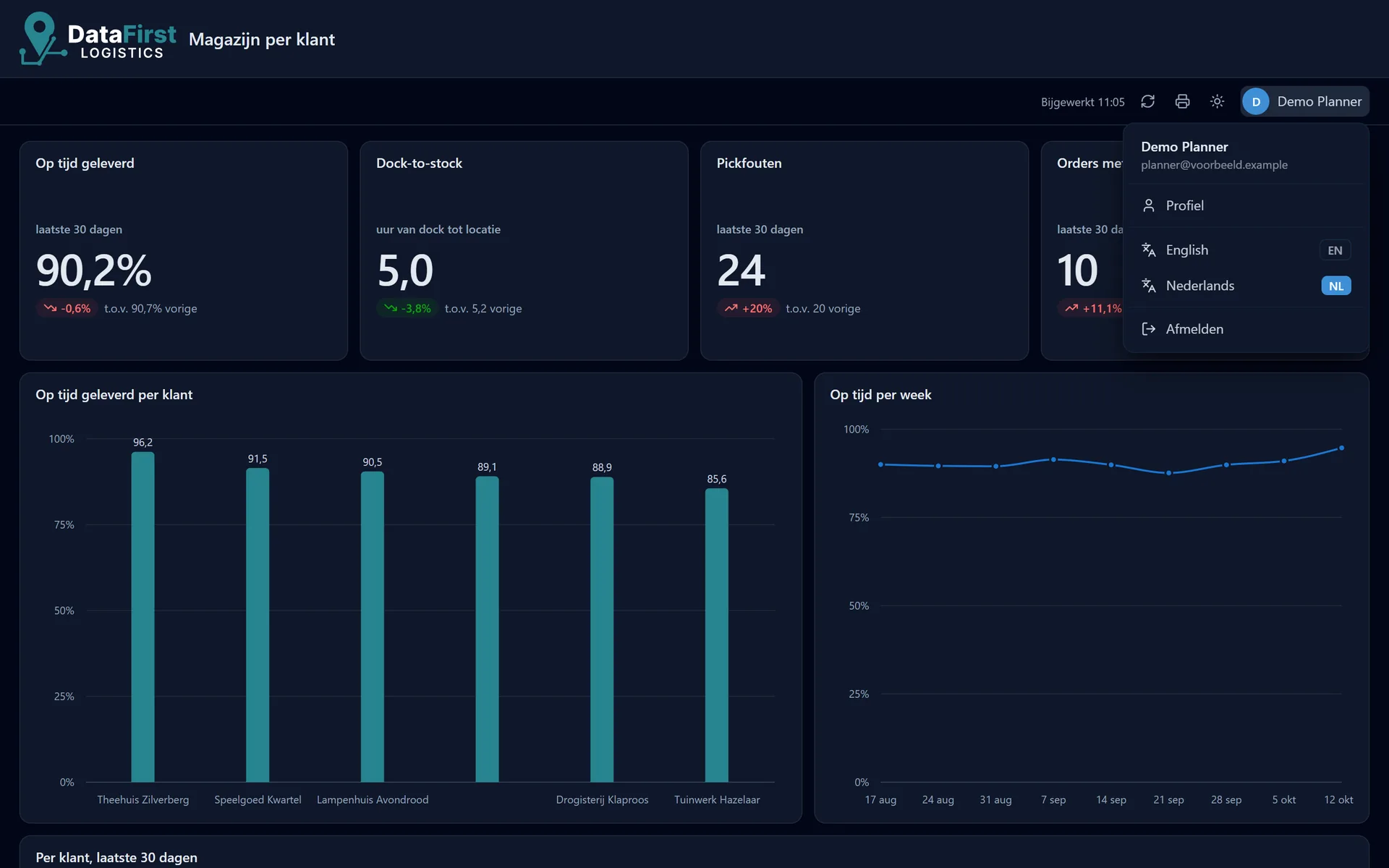Click the t.o.v. 5,2 vorige text
The image size is (1389, 868).
tap(483, 308)
